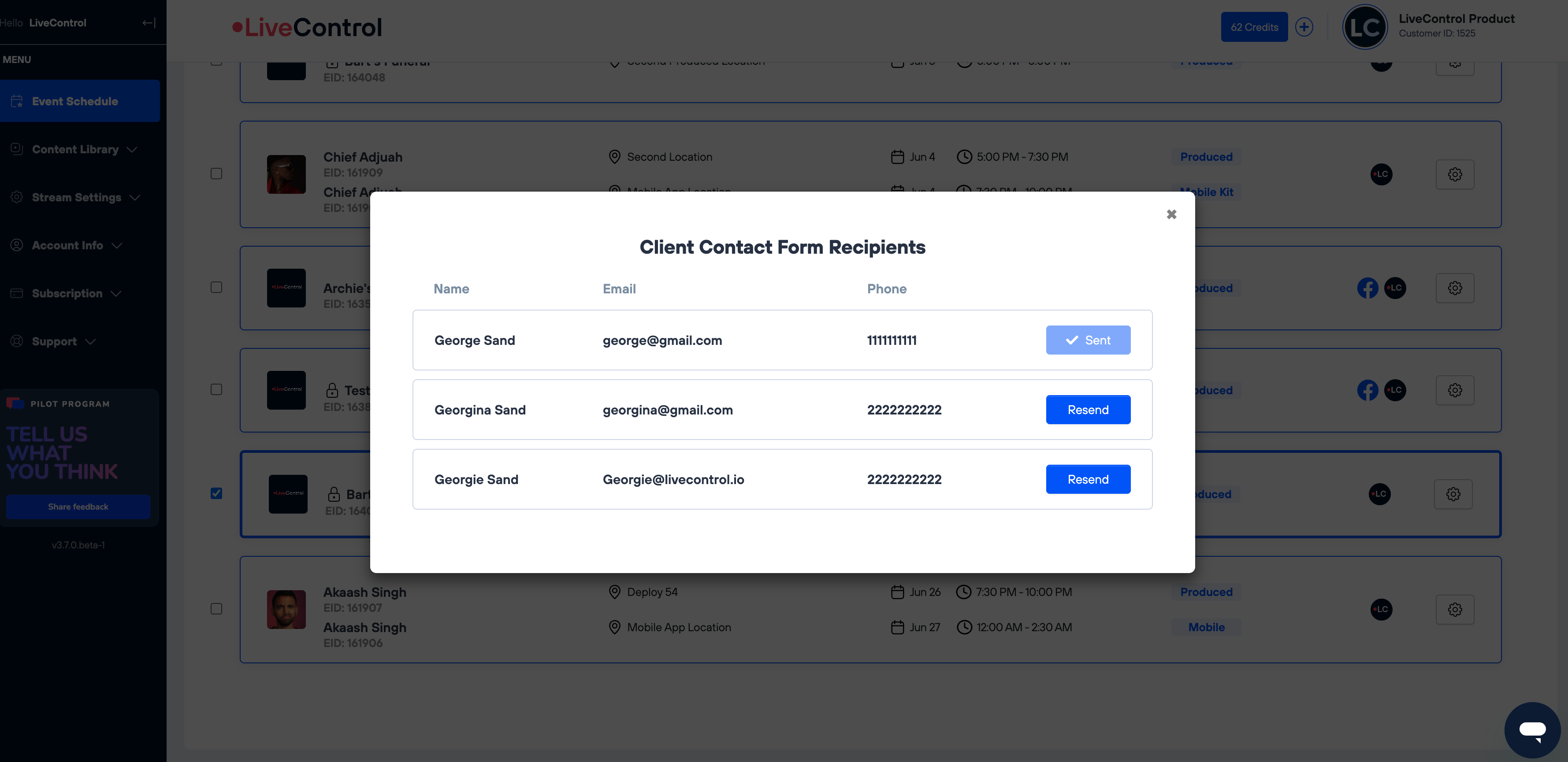The height and width of the screenshot is (762, 1568).
Task: Click the Akaash Singh event thumbnail
Action: tap(286, 609)
